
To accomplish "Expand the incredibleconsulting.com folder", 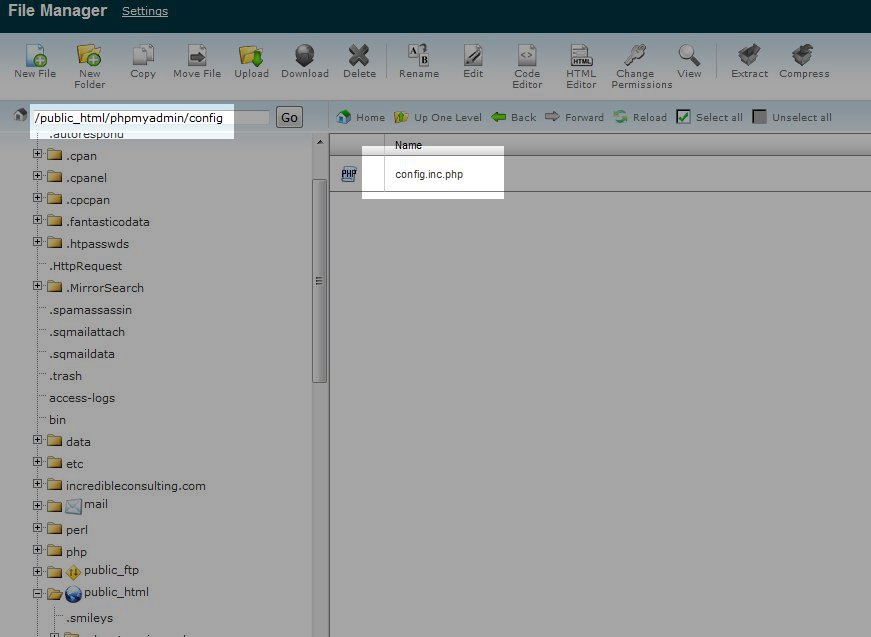I will [38, 485].
